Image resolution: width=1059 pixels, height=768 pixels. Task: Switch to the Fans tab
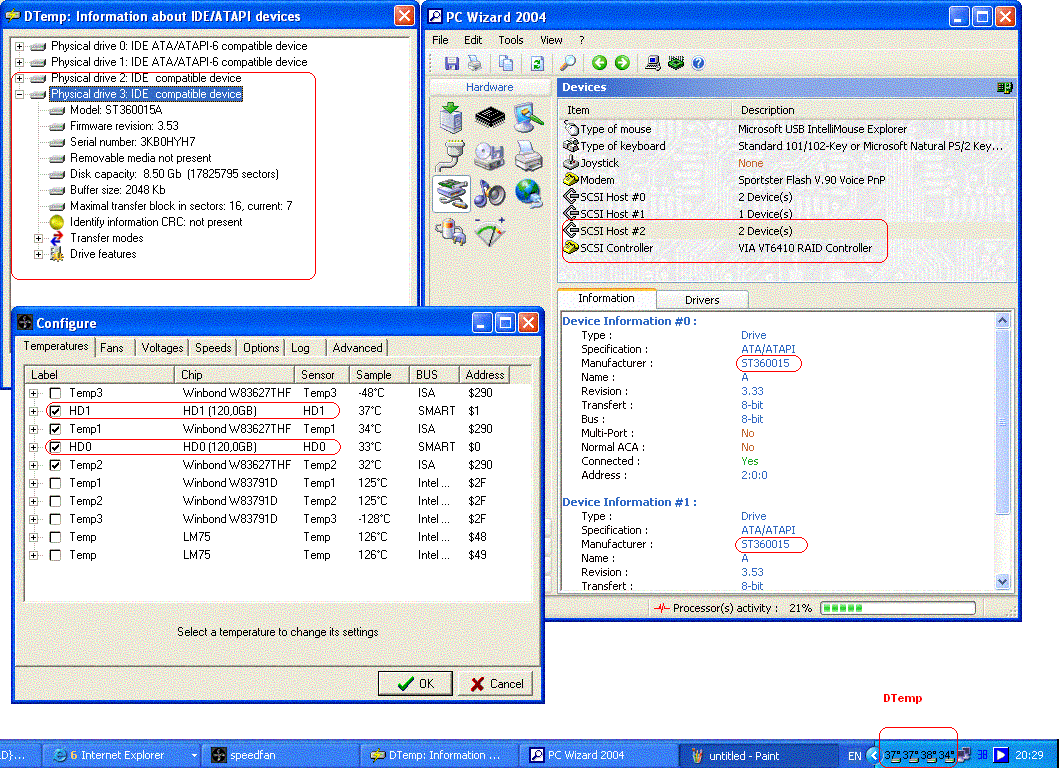pos(112,347)
